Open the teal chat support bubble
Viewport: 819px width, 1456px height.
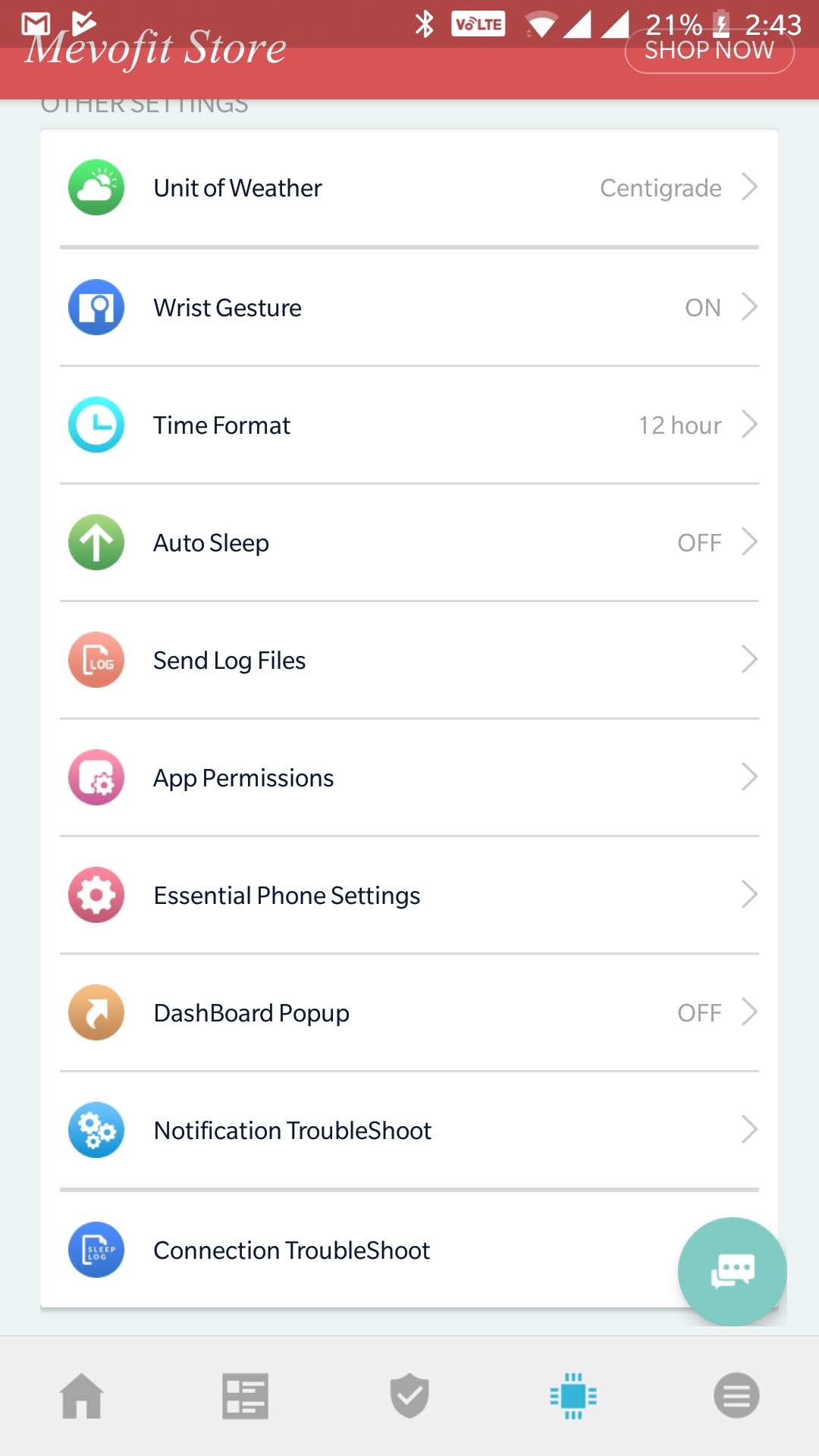[x=732, y=1271]
